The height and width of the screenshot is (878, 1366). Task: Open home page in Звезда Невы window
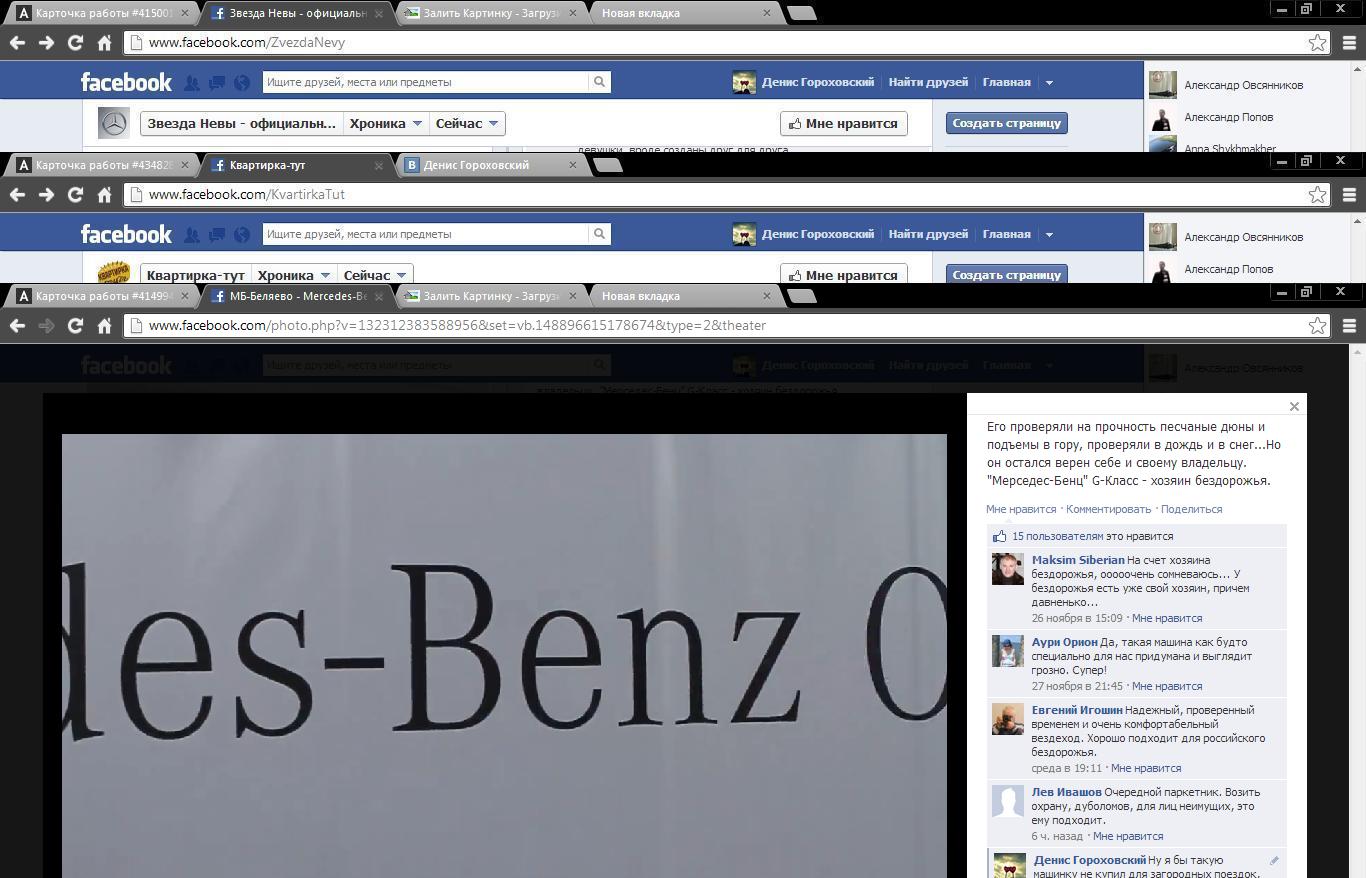pos(104,43)
